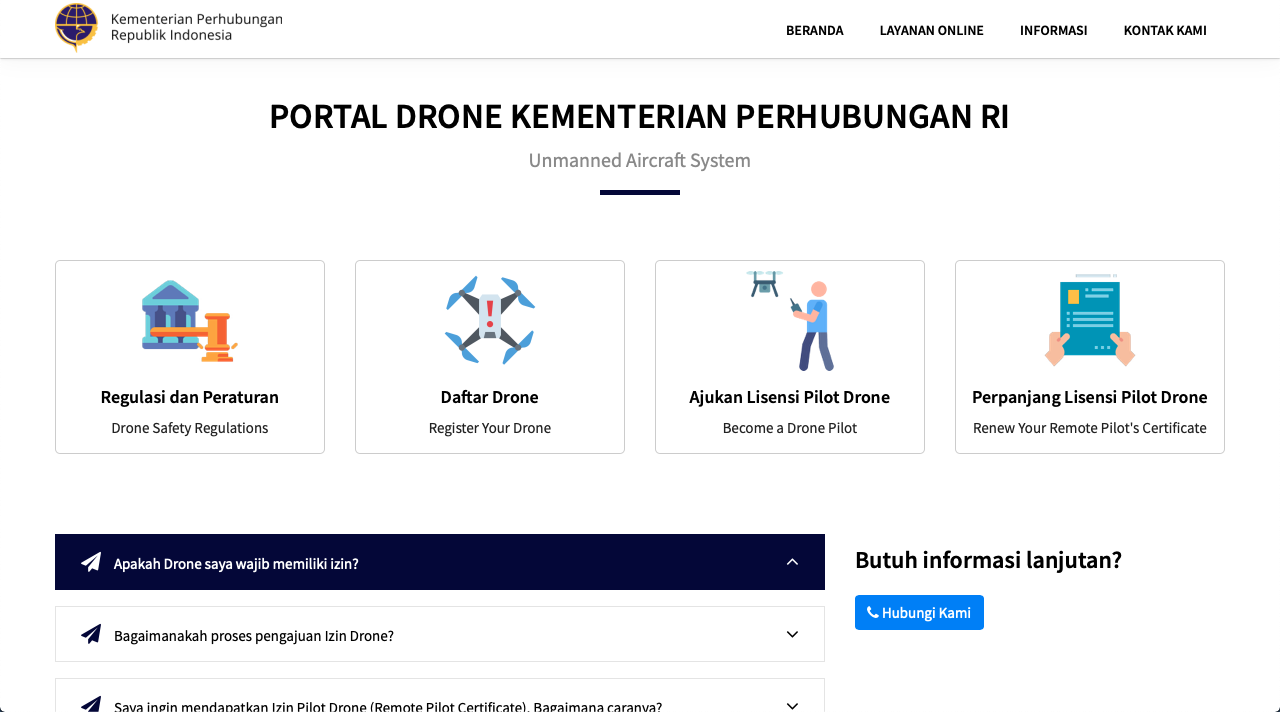Click Kementerian Perhubungan Republik Indonesia brand text

[197, 27]
